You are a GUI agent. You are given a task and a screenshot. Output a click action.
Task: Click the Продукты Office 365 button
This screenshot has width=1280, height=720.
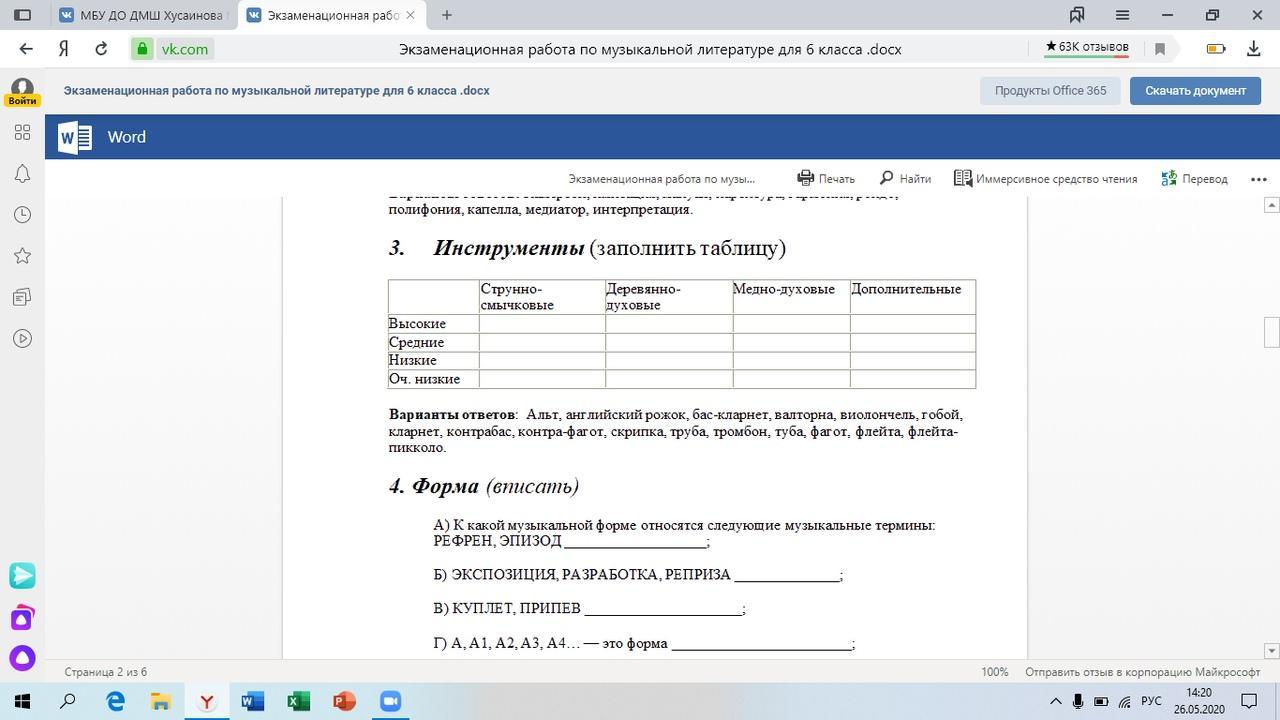point(1050,90)
